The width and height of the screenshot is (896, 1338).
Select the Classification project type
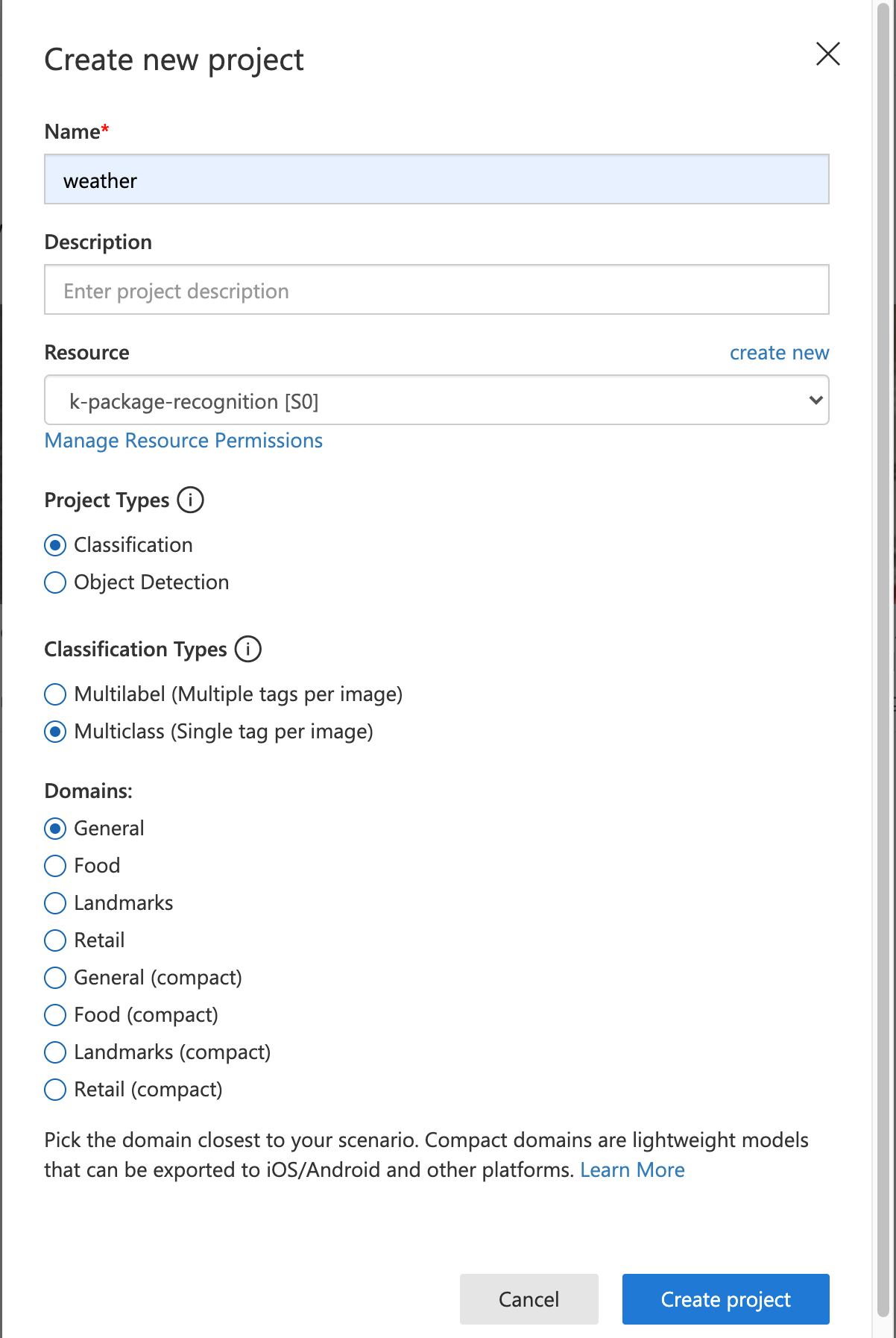(x=55, y=545)
